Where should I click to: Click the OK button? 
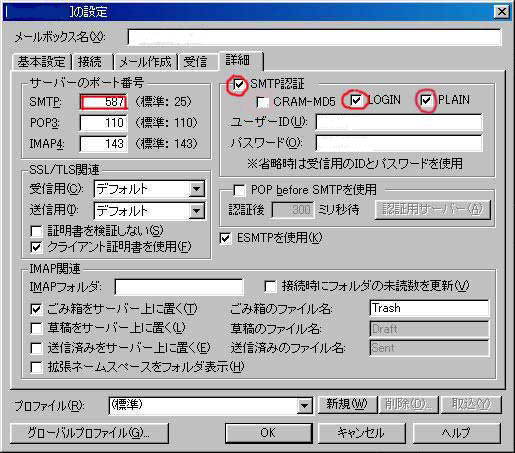pyautogui.click(x=268, y=433)
